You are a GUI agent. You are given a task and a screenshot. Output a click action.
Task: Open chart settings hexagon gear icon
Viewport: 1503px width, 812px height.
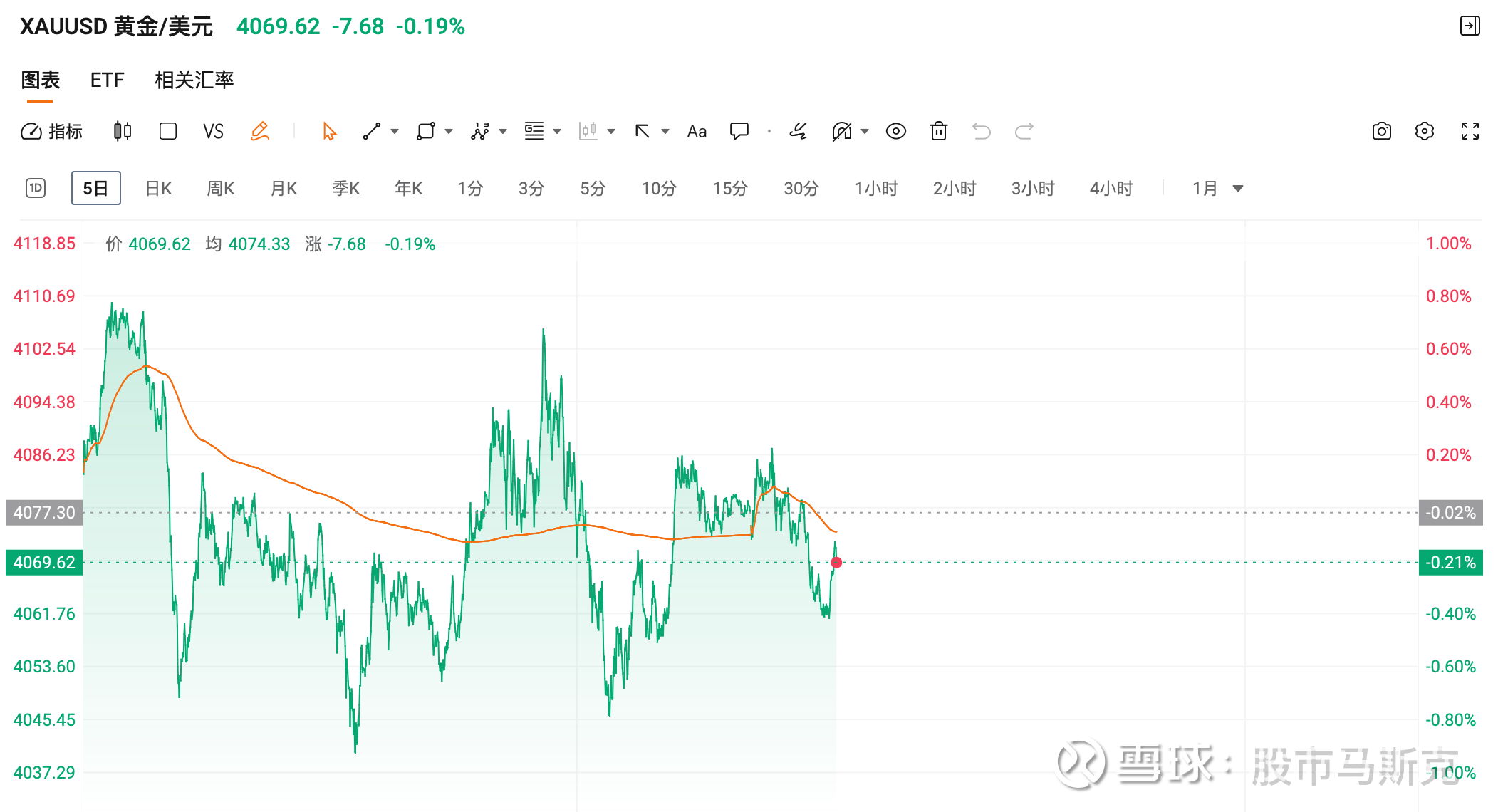point(1424,131)
